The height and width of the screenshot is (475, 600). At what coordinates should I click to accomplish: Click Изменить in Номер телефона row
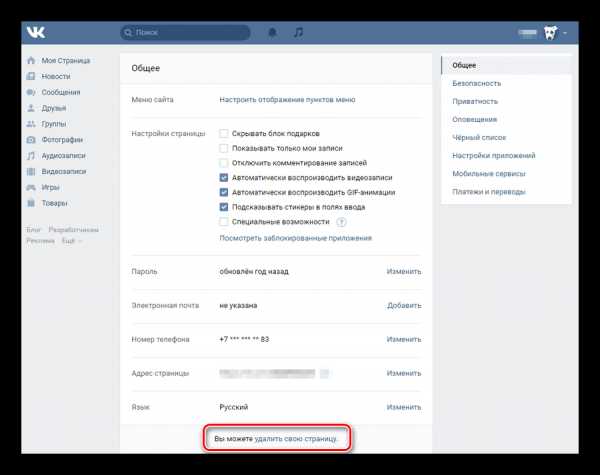(404, 339)
